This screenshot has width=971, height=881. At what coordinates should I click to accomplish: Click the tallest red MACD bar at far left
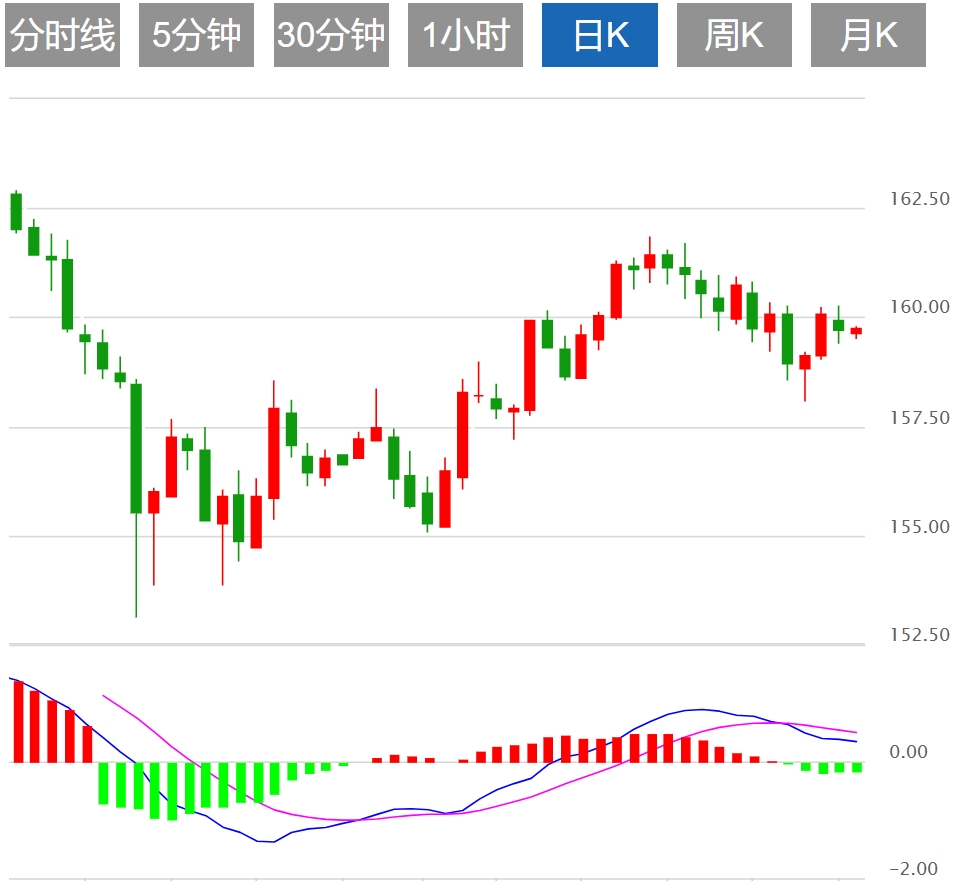pyautogui.click(x=18, y=721)
